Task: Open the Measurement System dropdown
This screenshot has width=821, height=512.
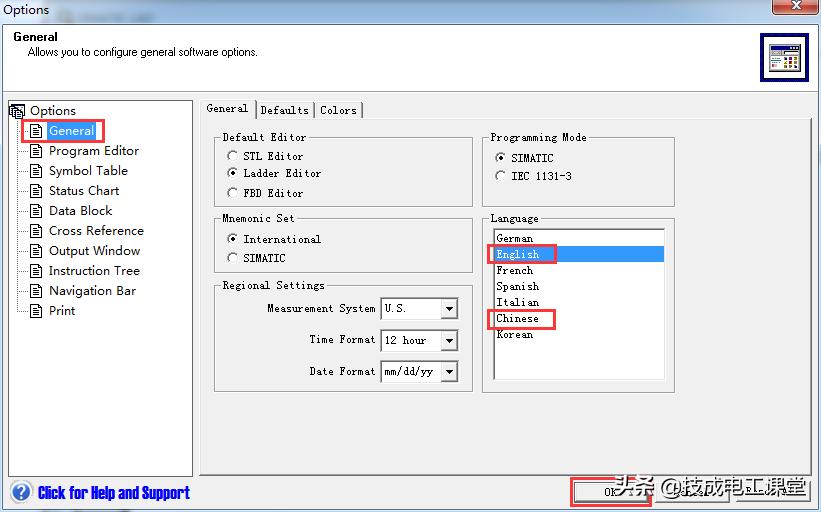Action: (x=449, y=308)
